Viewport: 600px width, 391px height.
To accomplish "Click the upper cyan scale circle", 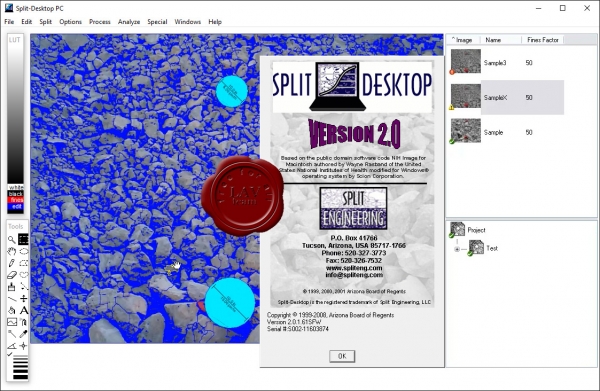I will 232,91.
